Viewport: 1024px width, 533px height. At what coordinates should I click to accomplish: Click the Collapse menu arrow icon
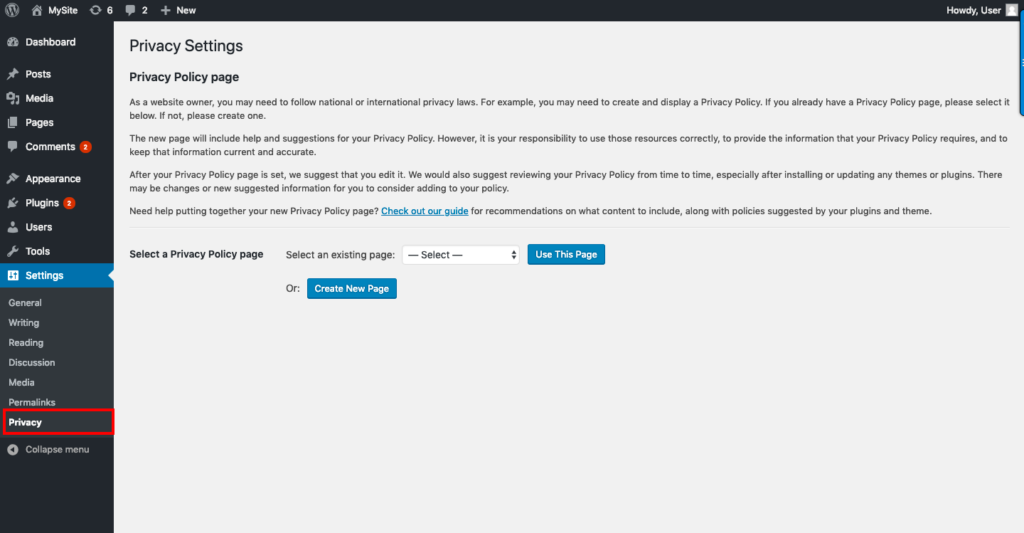pos(13,449)
